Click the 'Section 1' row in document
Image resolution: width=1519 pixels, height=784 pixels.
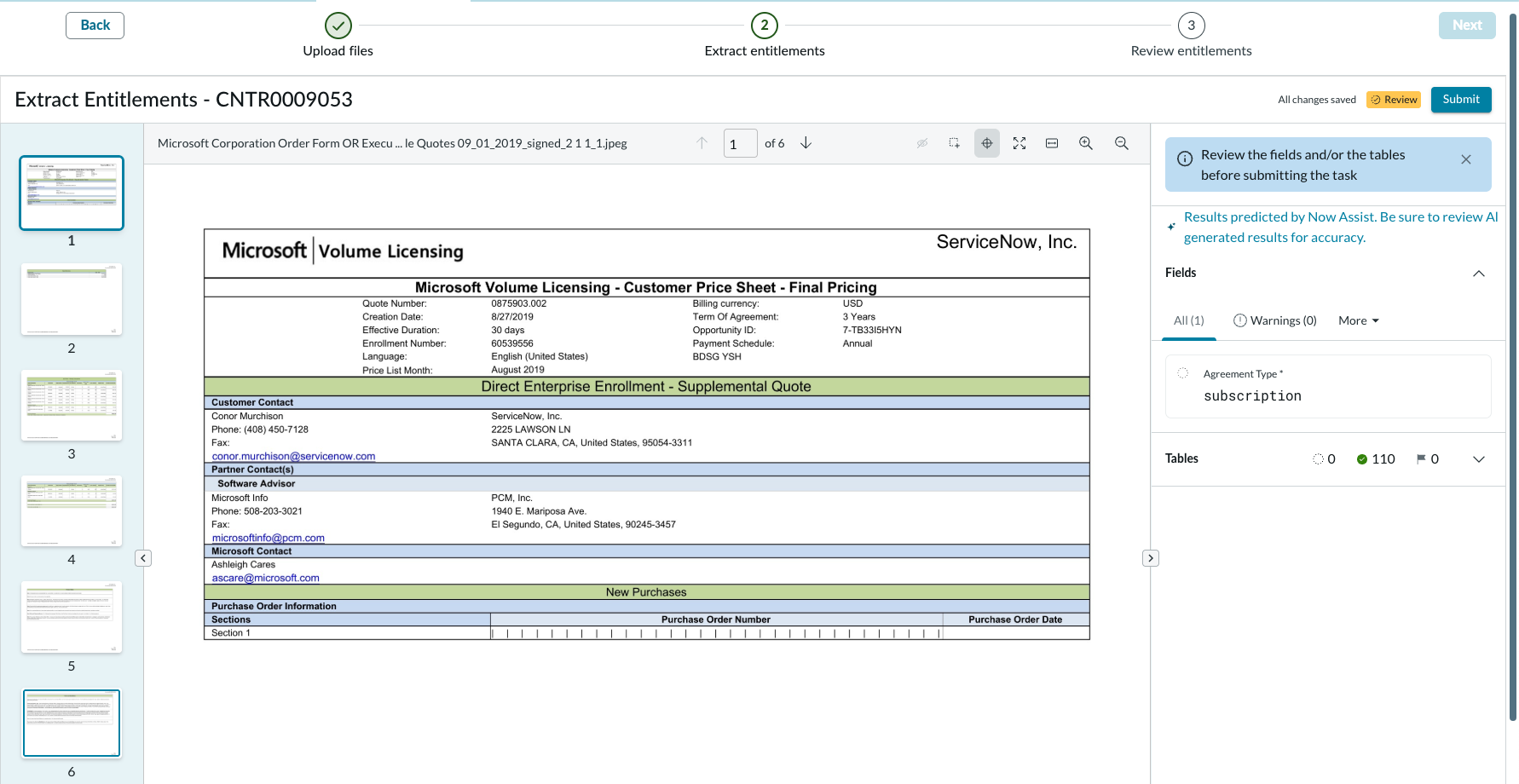click(647, 633)
